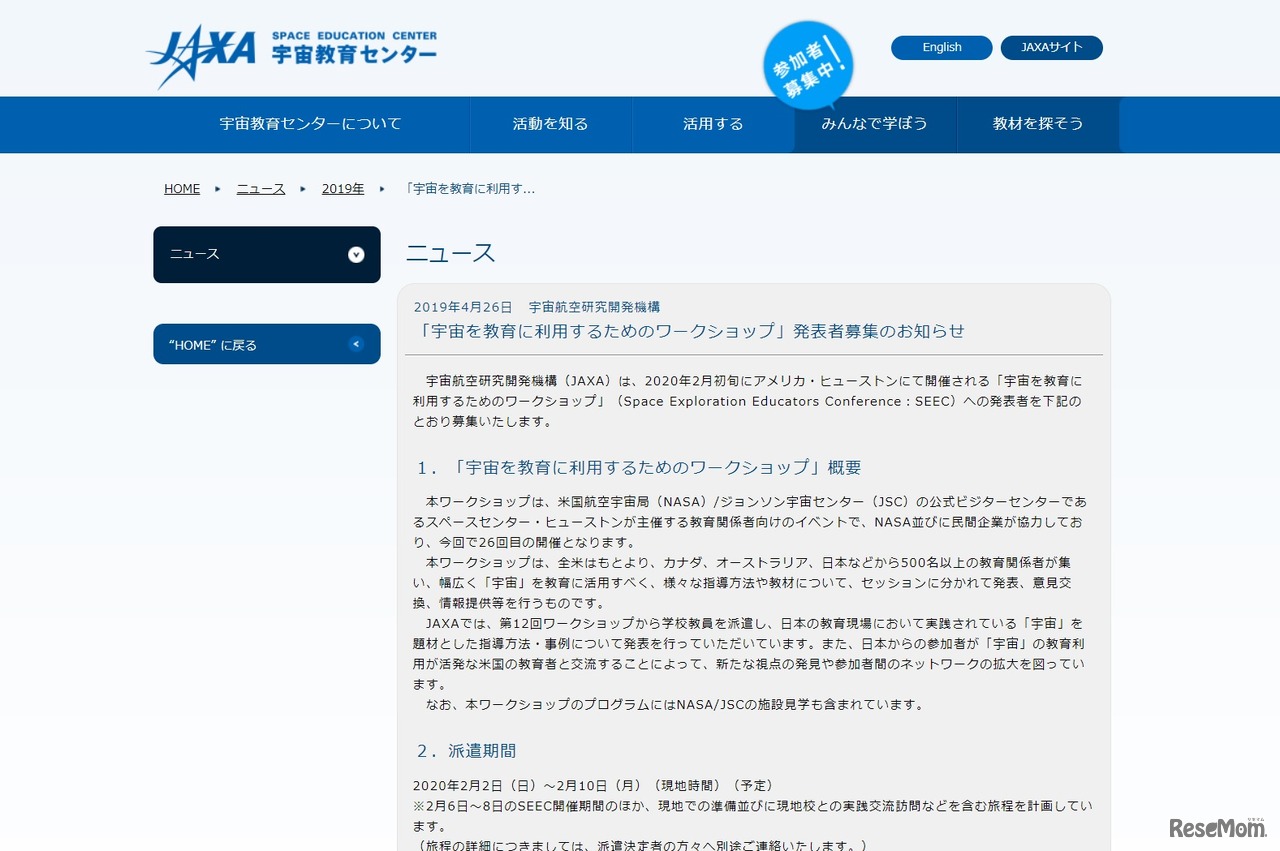
Task: Open the 宇宙教育センターについて navigation tab
Action: 310,124
